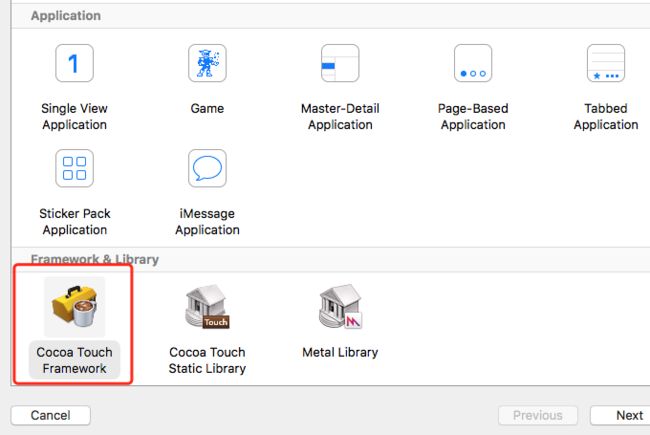Click the "Tabbed Application" label

(x=606, y=117)
